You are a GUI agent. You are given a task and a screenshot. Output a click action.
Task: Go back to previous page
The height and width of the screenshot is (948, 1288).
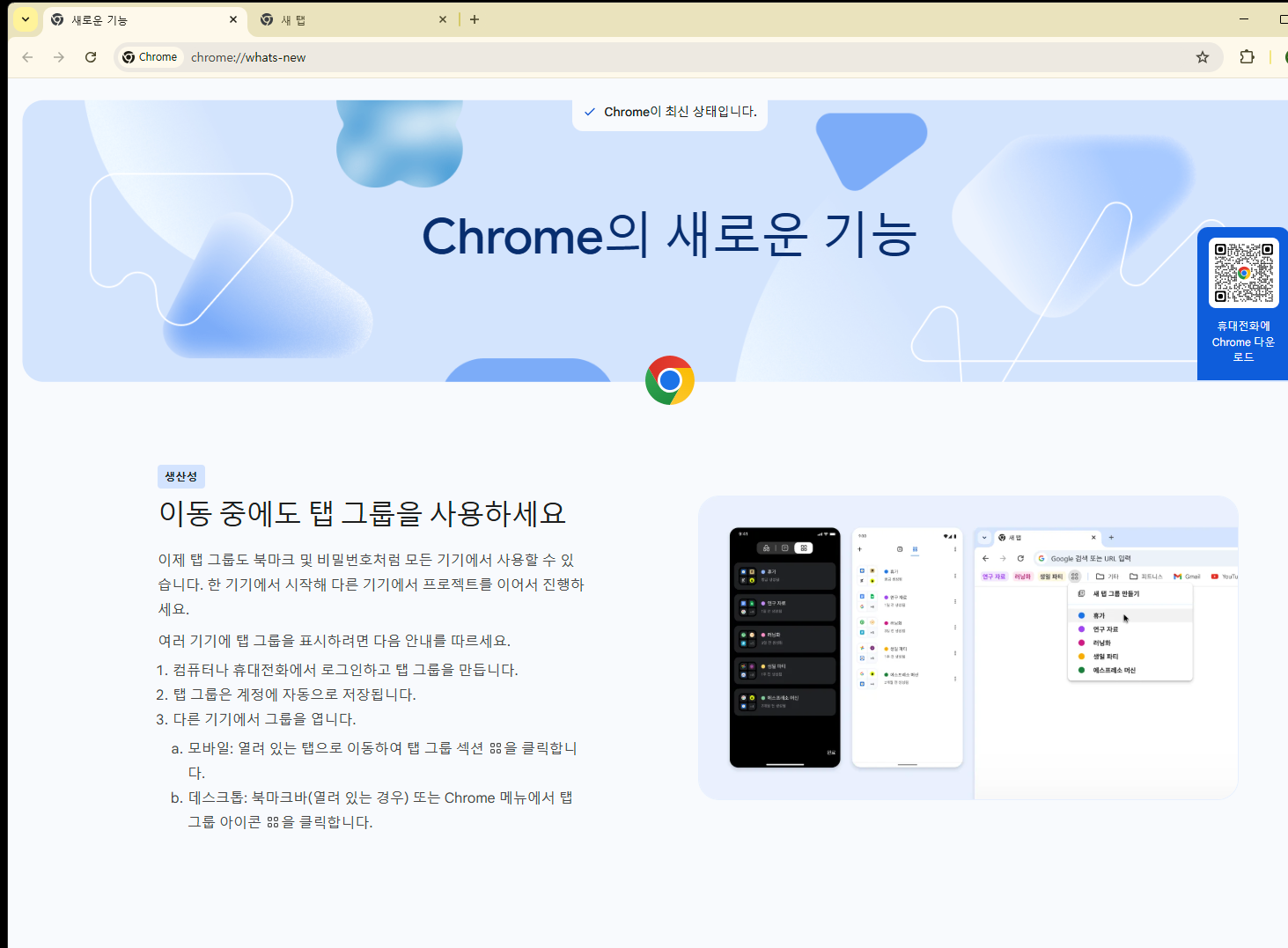27,57
